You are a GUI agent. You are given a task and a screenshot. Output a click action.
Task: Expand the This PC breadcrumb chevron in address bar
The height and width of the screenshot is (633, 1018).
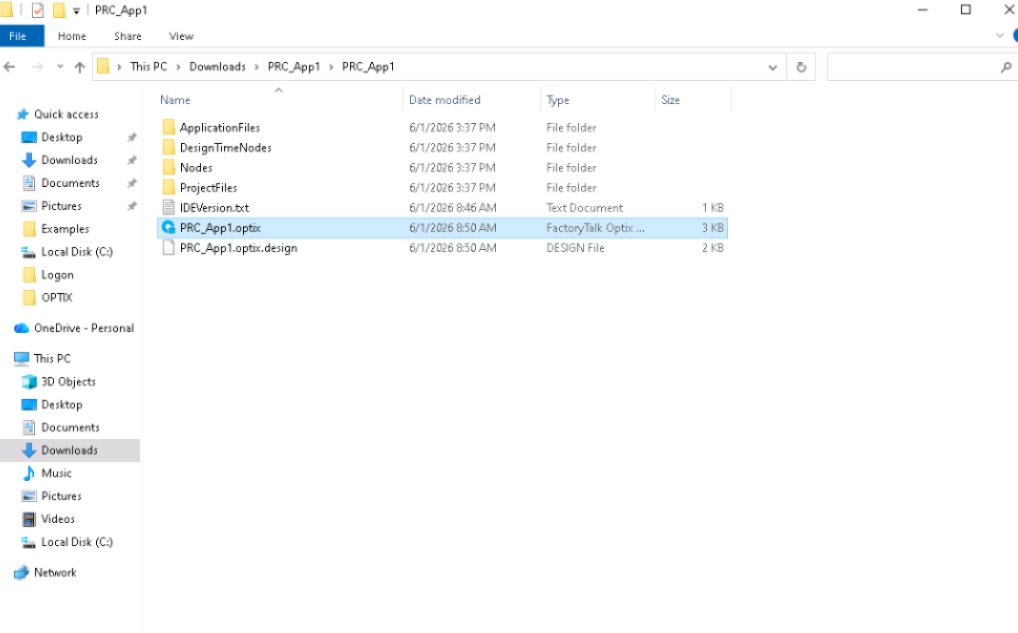point(178,67)
